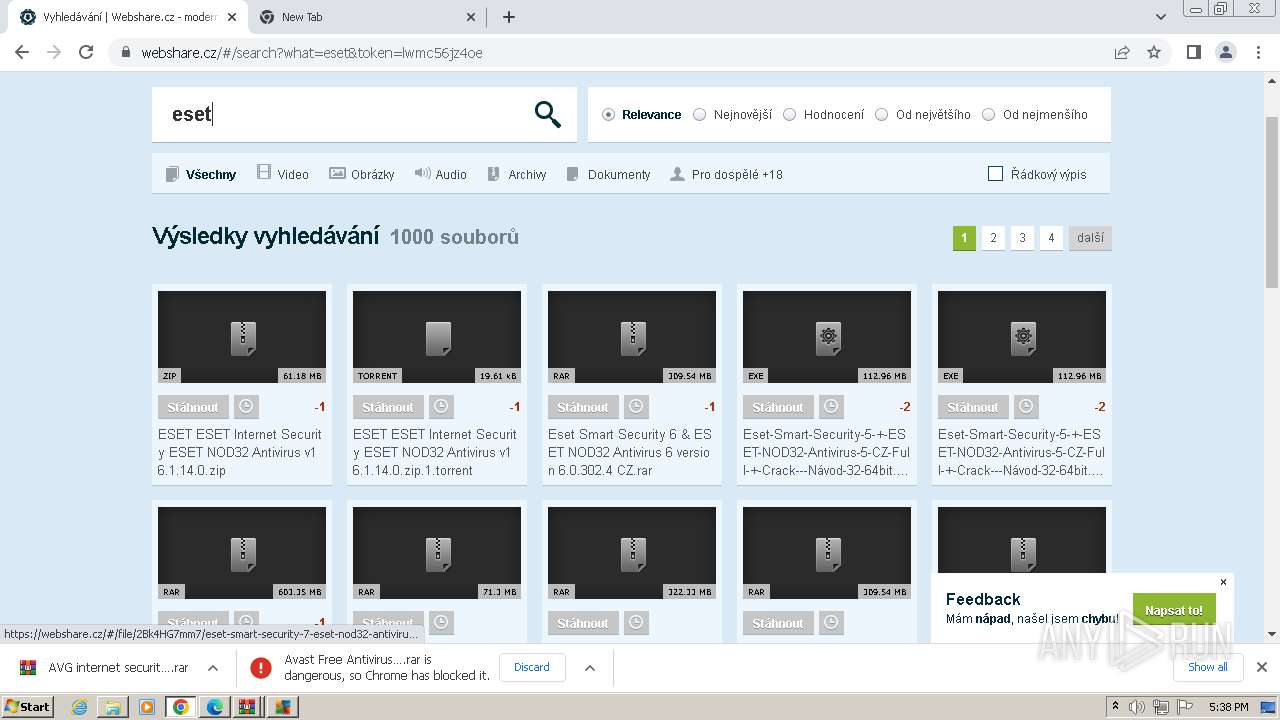
Task: Click Stáhnout for the 61.18 MB ZIP file
Action: click(x=193, y=407)
